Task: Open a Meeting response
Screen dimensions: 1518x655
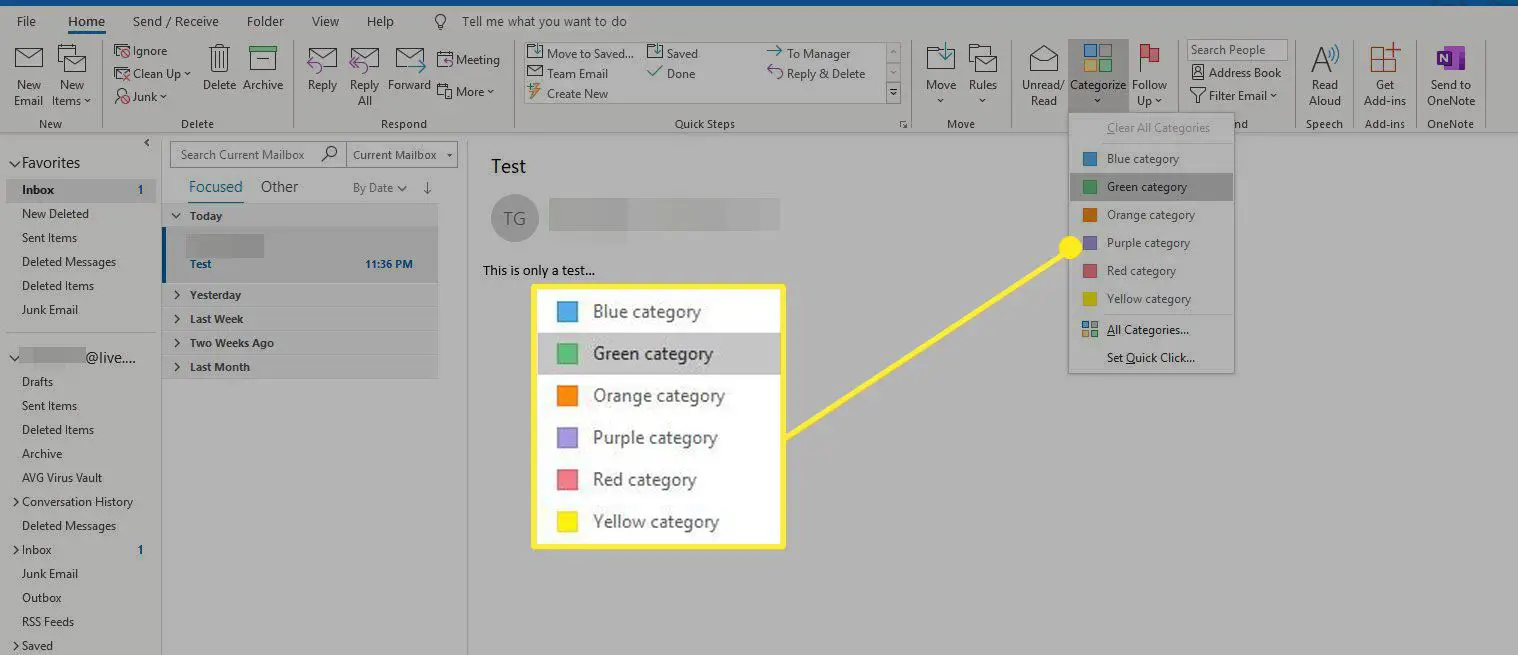Action: coord(469,60)
